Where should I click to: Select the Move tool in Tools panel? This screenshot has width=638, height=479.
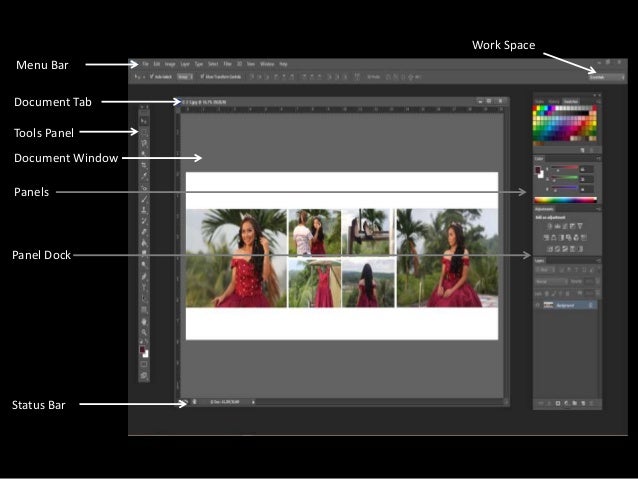click(x=144, y=121)
